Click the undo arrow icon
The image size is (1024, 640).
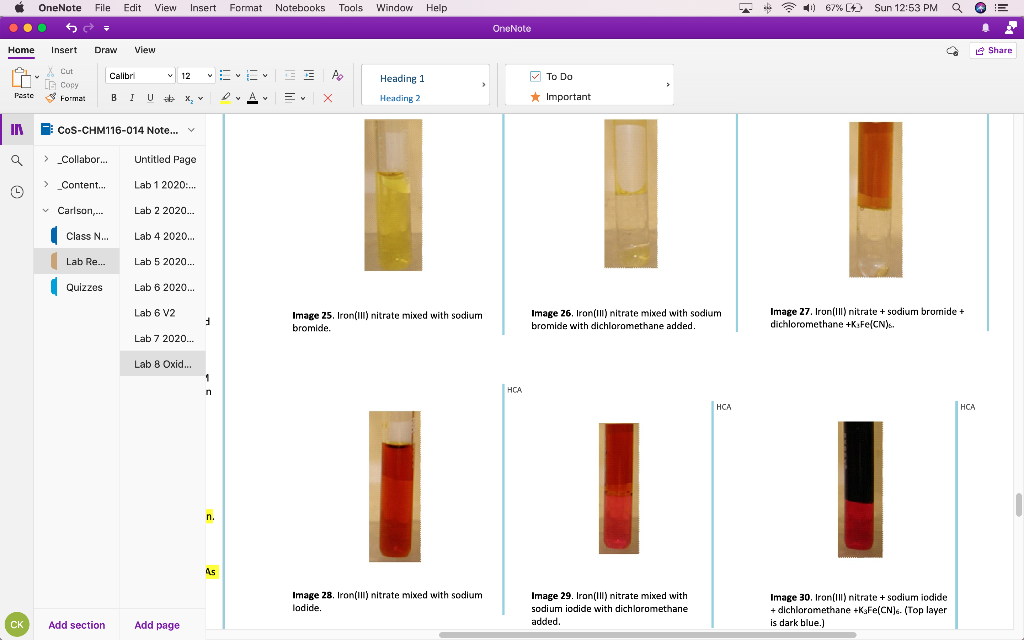tap(71, 27)
